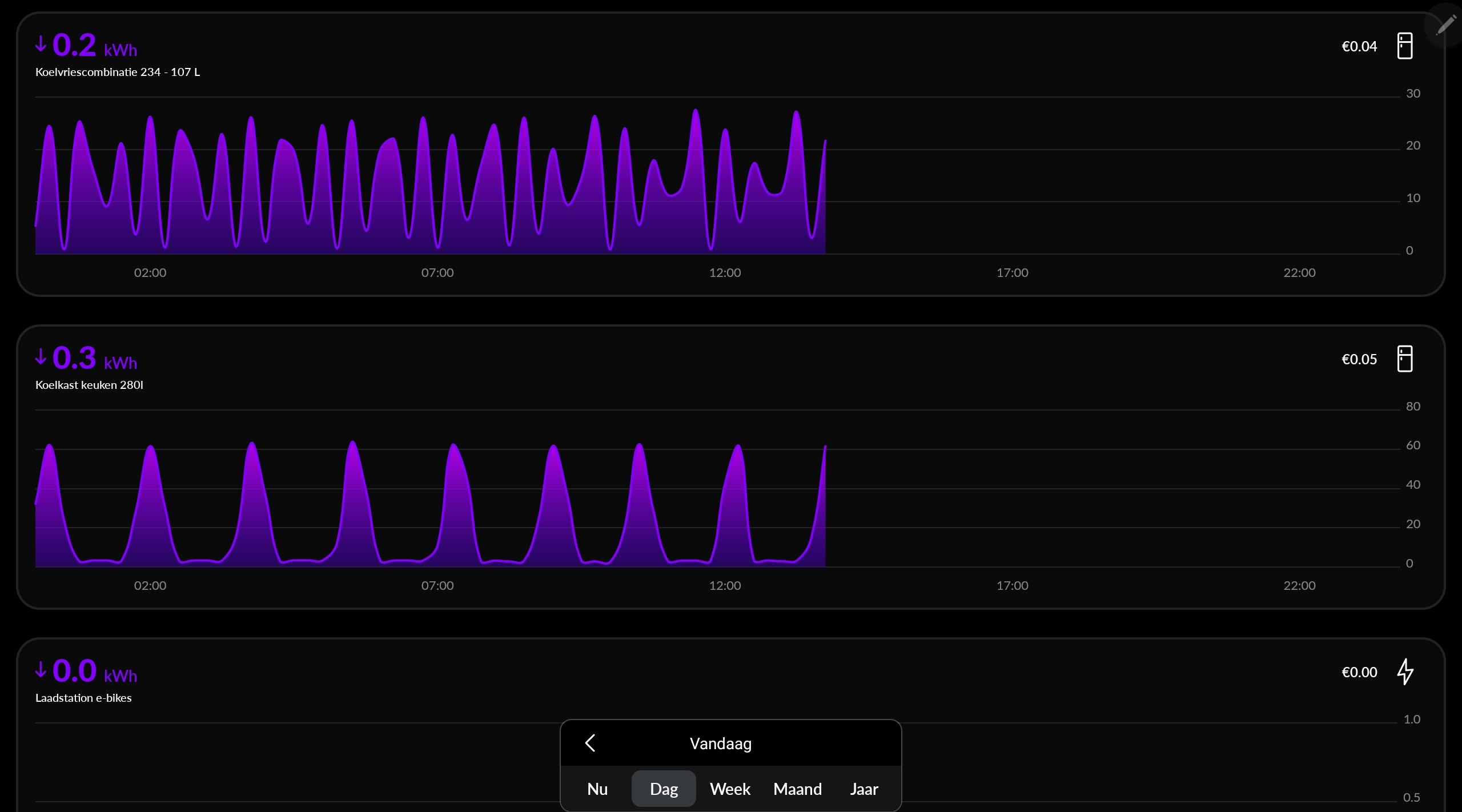Switch period to Week
1462x812 pixels.
(x=730, y=789)
